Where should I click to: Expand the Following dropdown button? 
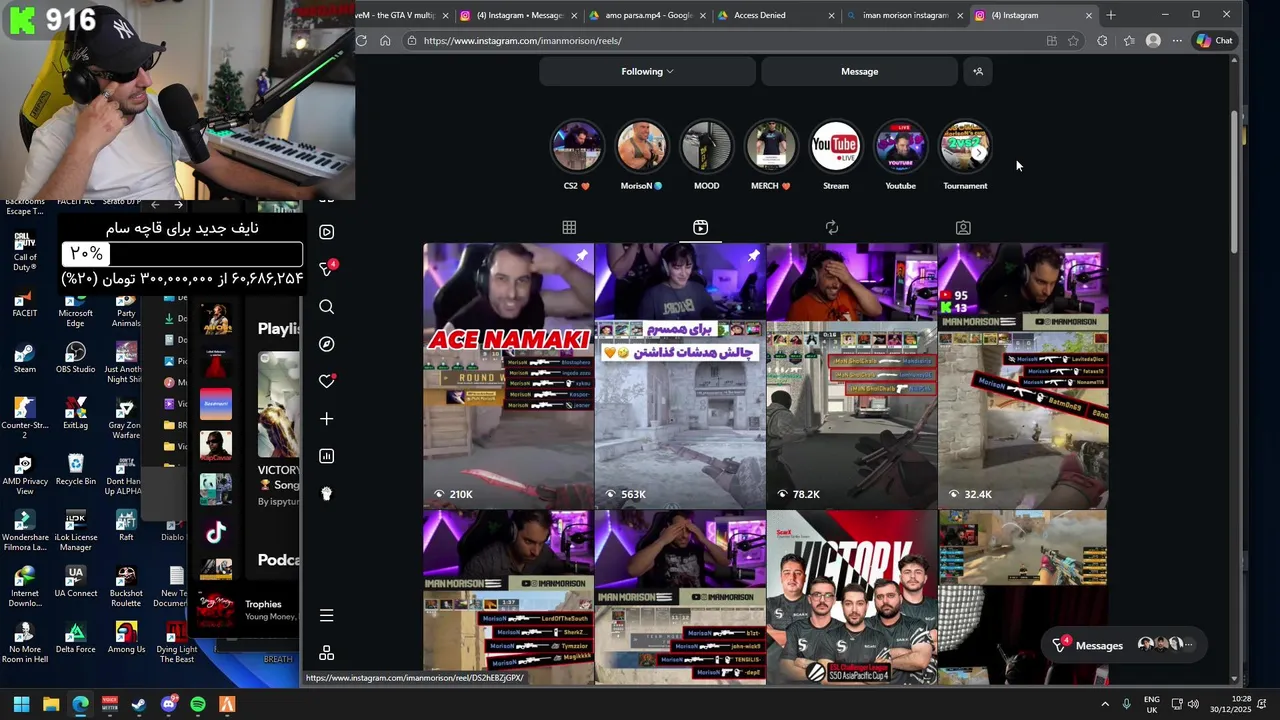(x=647, y=71)
